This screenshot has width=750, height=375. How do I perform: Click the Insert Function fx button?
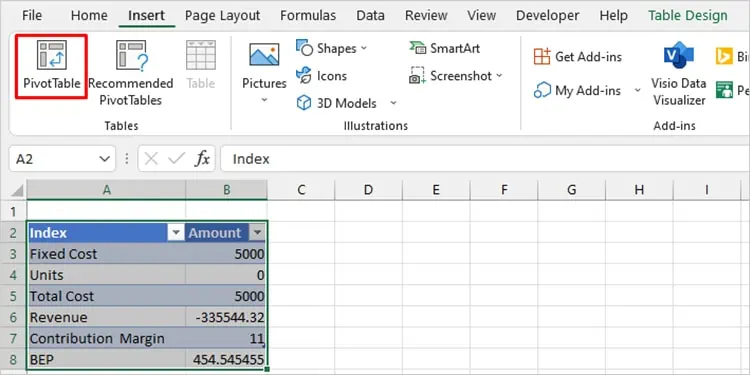(202, 159)
